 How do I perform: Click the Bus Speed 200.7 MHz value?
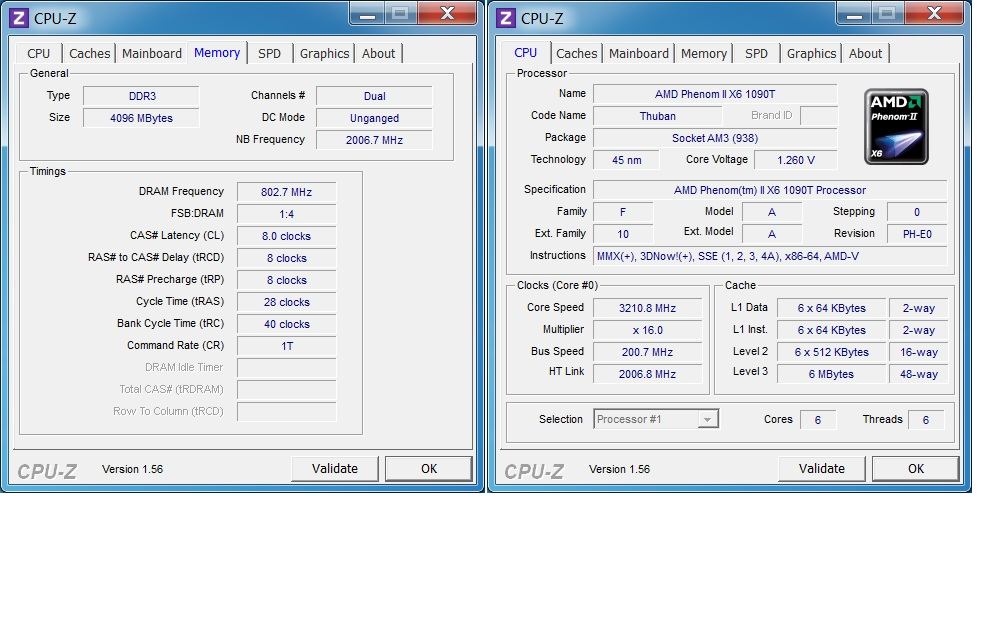coord(647,352)
